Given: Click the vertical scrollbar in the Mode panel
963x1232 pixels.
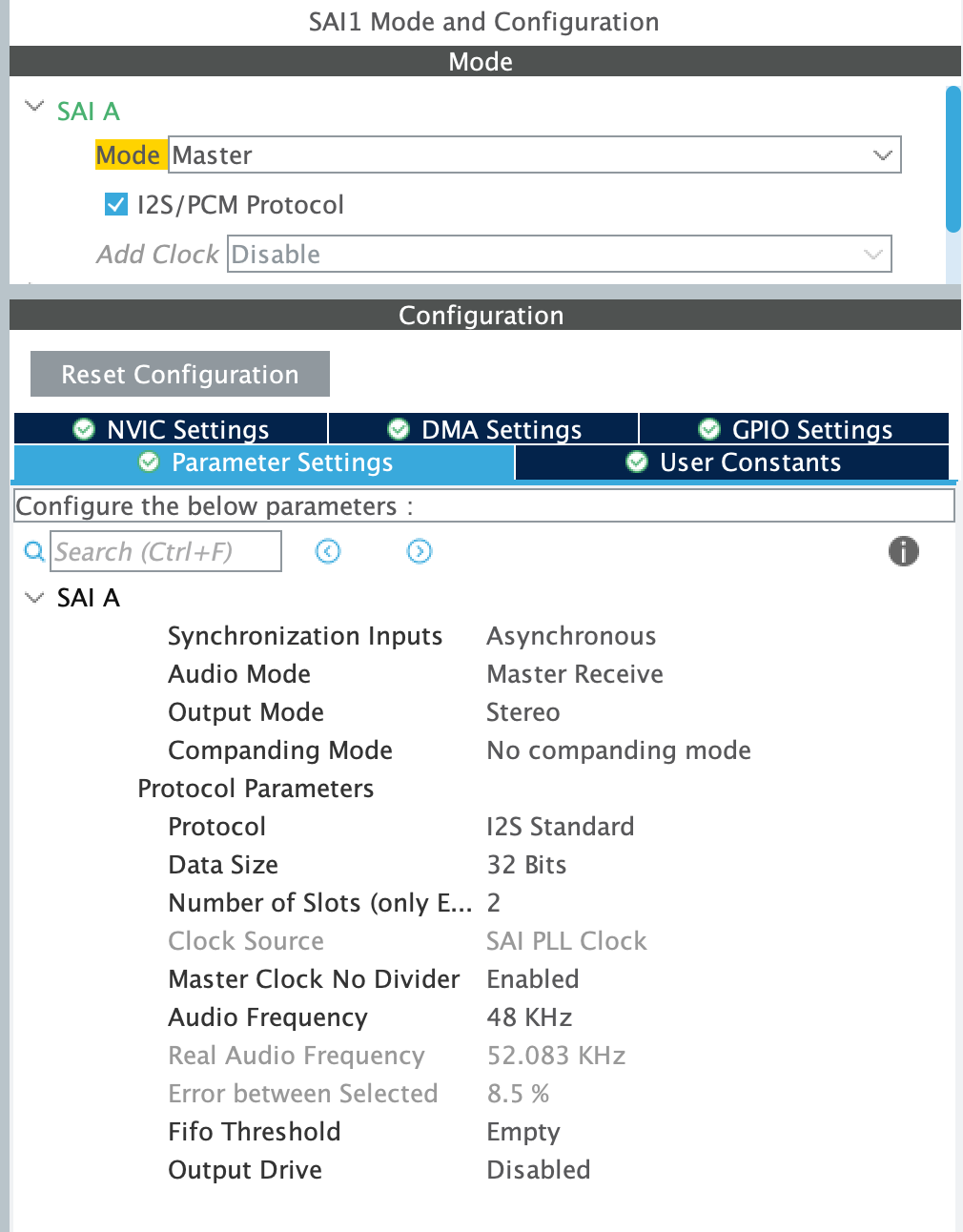Looking at the screenshot, I should [x=952, y=157].
